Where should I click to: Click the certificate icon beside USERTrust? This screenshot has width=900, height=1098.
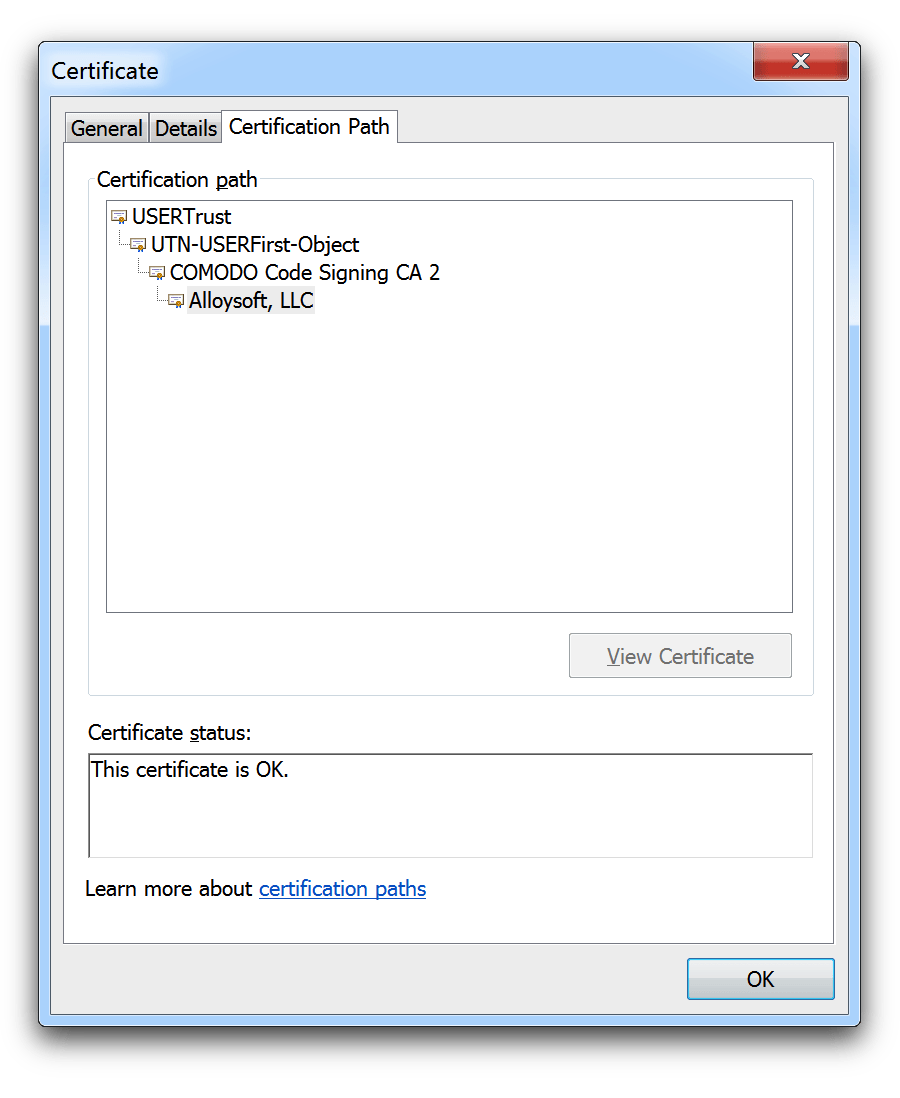coord(119,217)
